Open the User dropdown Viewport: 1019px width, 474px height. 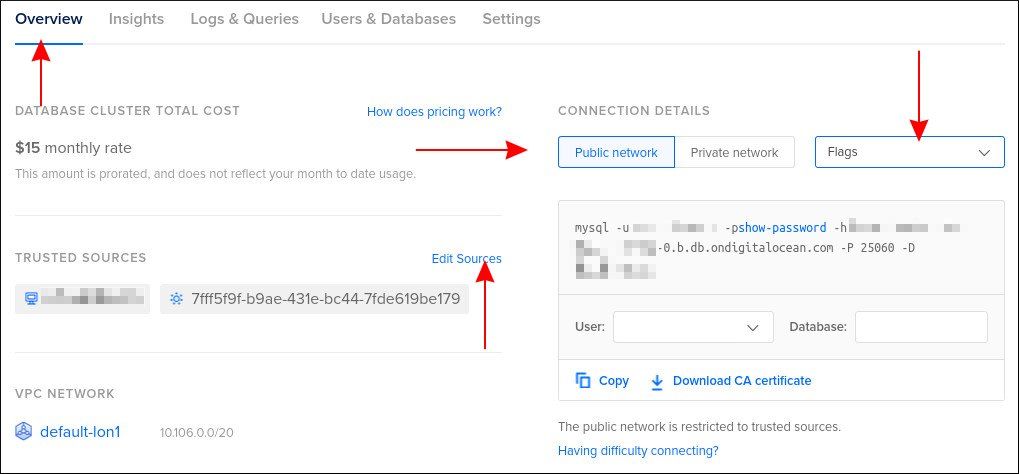tap(693, 327)
